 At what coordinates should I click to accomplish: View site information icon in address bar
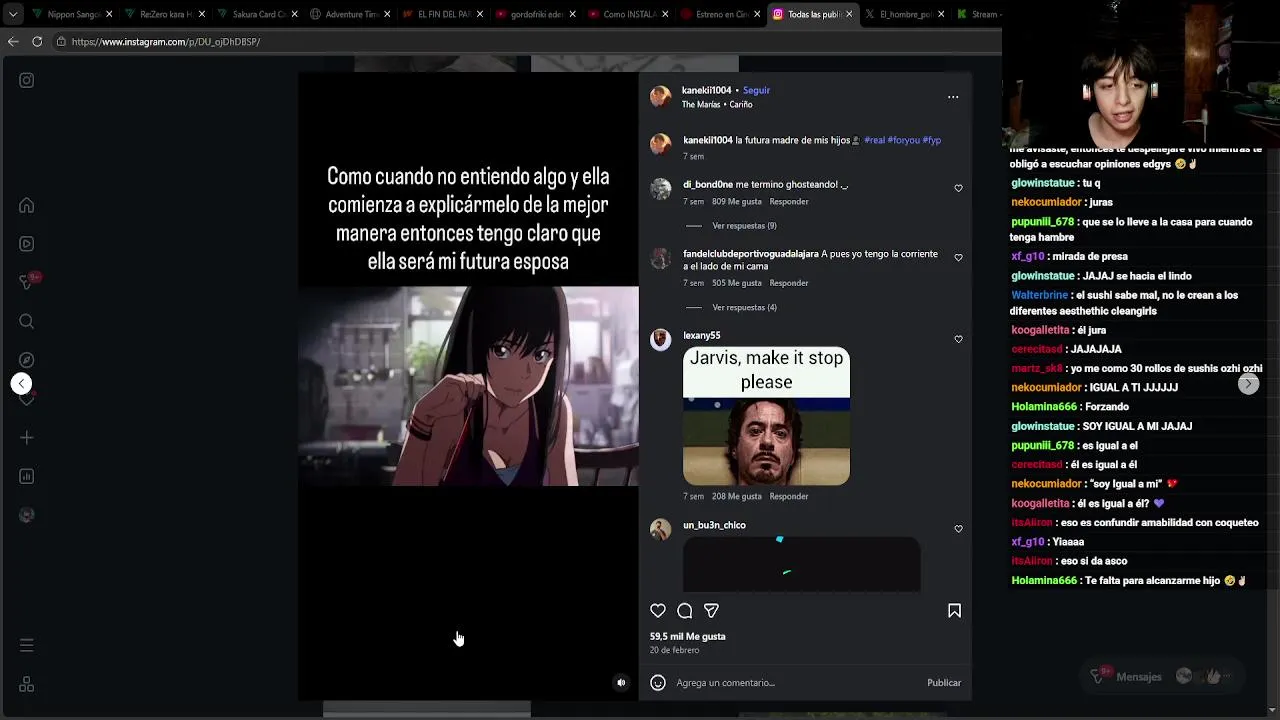pos(61,41)
